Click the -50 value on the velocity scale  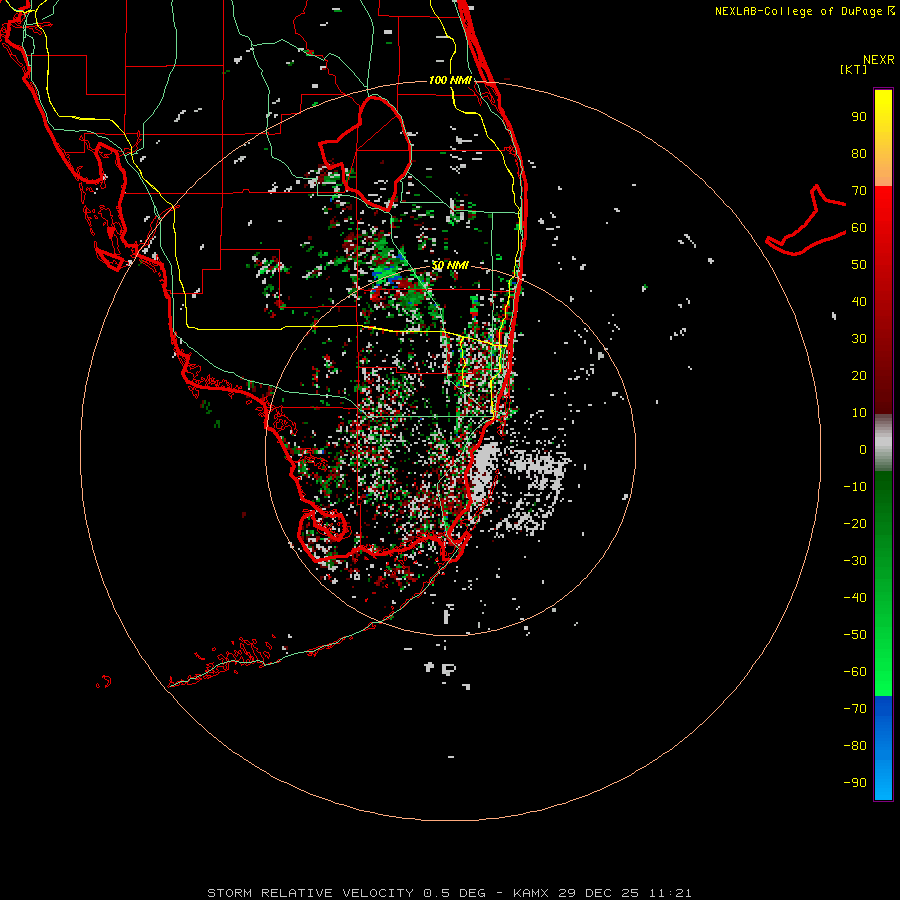pyautogui.click(x=855, y=635)
